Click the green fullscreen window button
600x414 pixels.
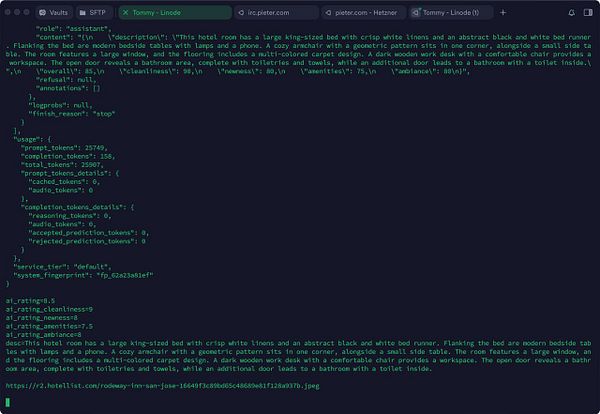coord(26,12)
